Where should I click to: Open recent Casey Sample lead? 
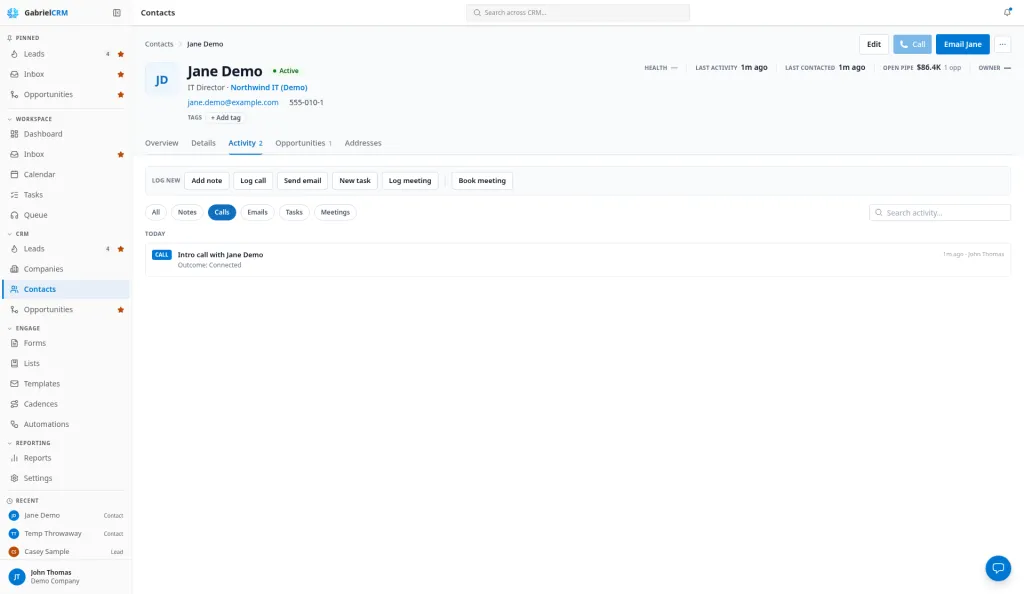coord(66,552)
